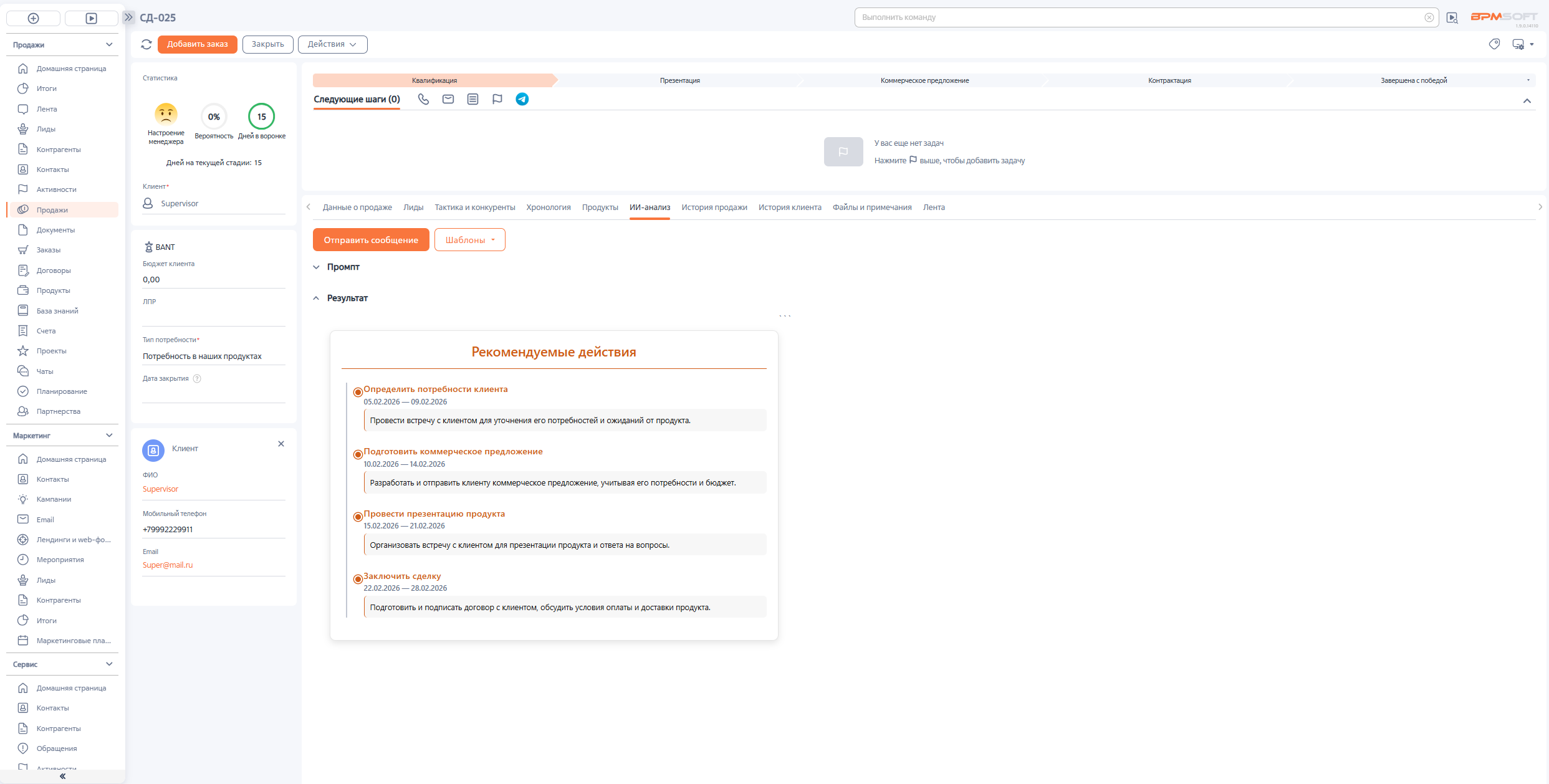1549x784 pixels.
Task: Open the Действия dropdown menu
Action: [332, 44]
